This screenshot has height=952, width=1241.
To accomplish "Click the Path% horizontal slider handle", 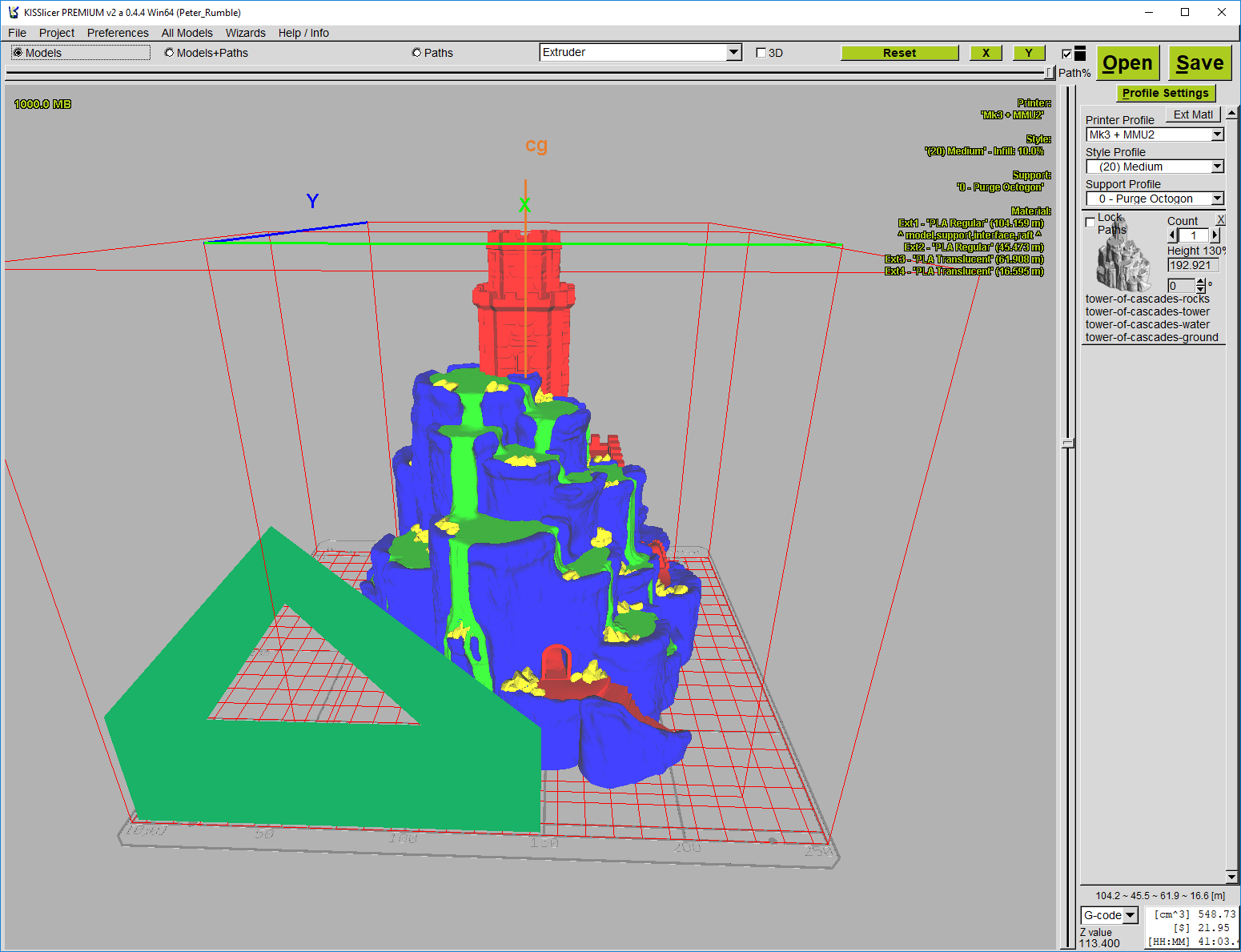I will tap(1049, 73).
